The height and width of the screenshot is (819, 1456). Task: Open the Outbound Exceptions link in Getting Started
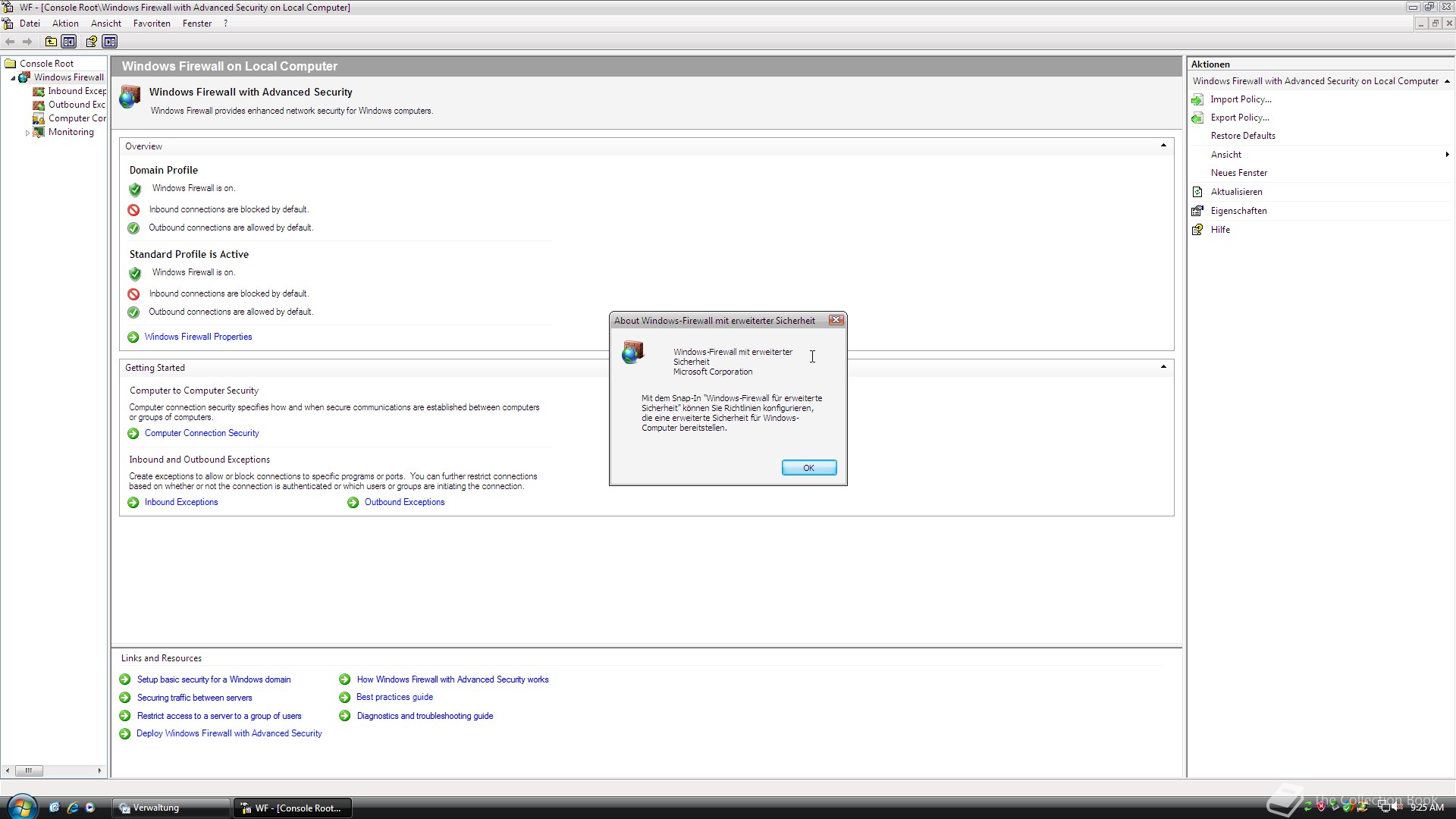click(x=404, y=502)
